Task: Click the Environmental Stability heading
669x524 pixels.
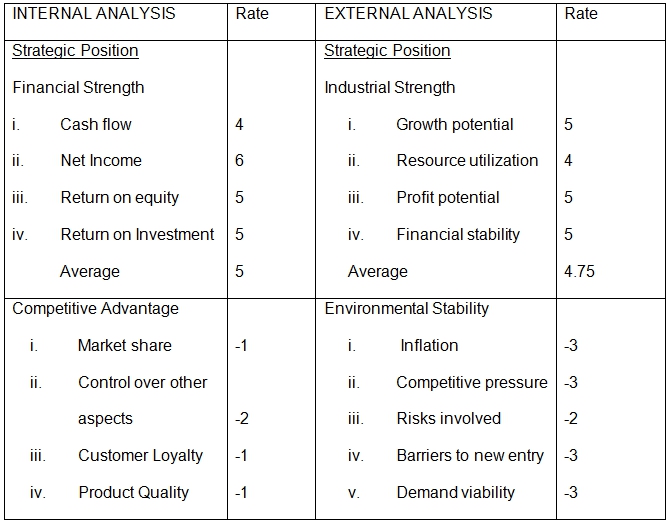Action: 406,309
